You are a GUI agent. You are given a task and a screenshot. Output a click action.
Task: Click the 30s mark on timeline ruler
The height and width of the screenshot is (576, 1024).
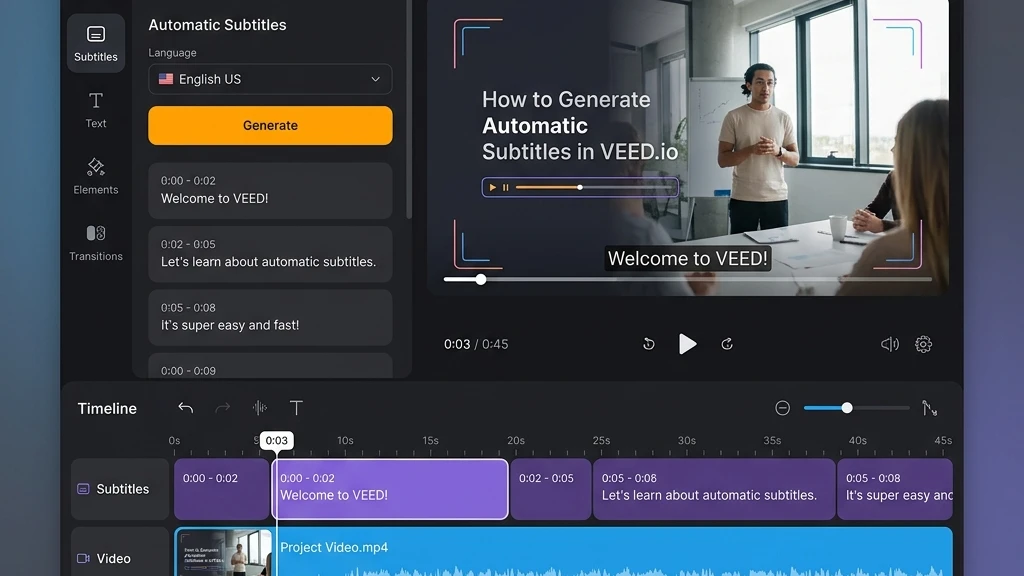tap(686, 441)
